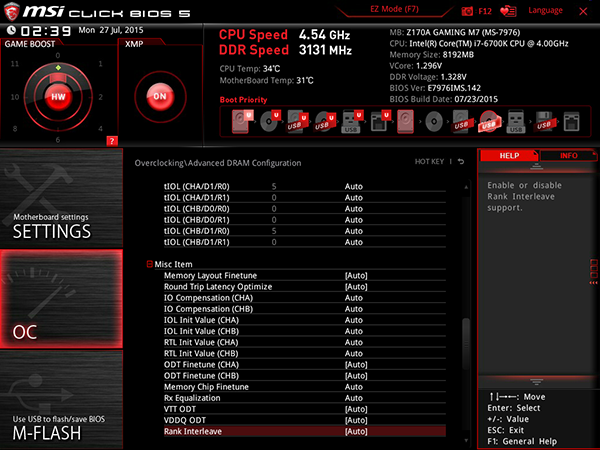Click the help panel bottom collapse handle
The width and height of the screenshot is (600, 450).
536,382
